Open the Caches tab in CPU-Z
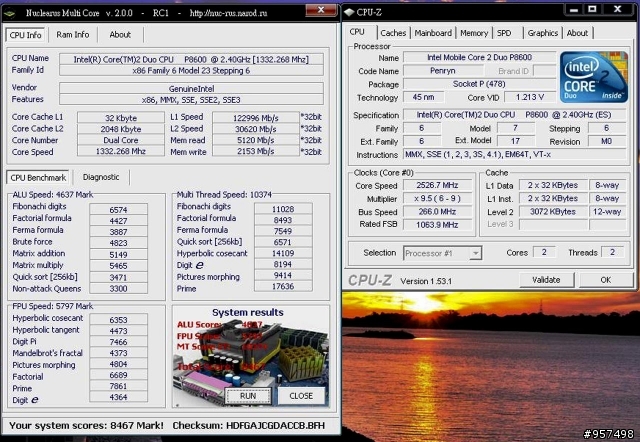This screenshot has height=442, width=640. coord(393,33)
